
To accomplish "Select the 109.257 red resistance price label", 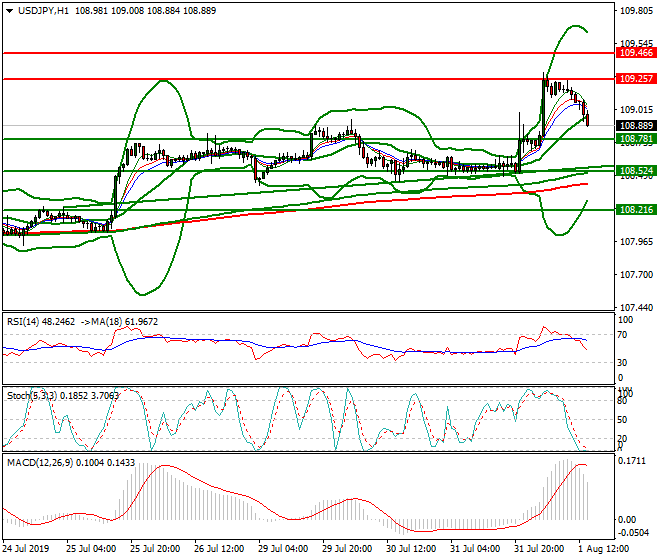I will point(636,78).
